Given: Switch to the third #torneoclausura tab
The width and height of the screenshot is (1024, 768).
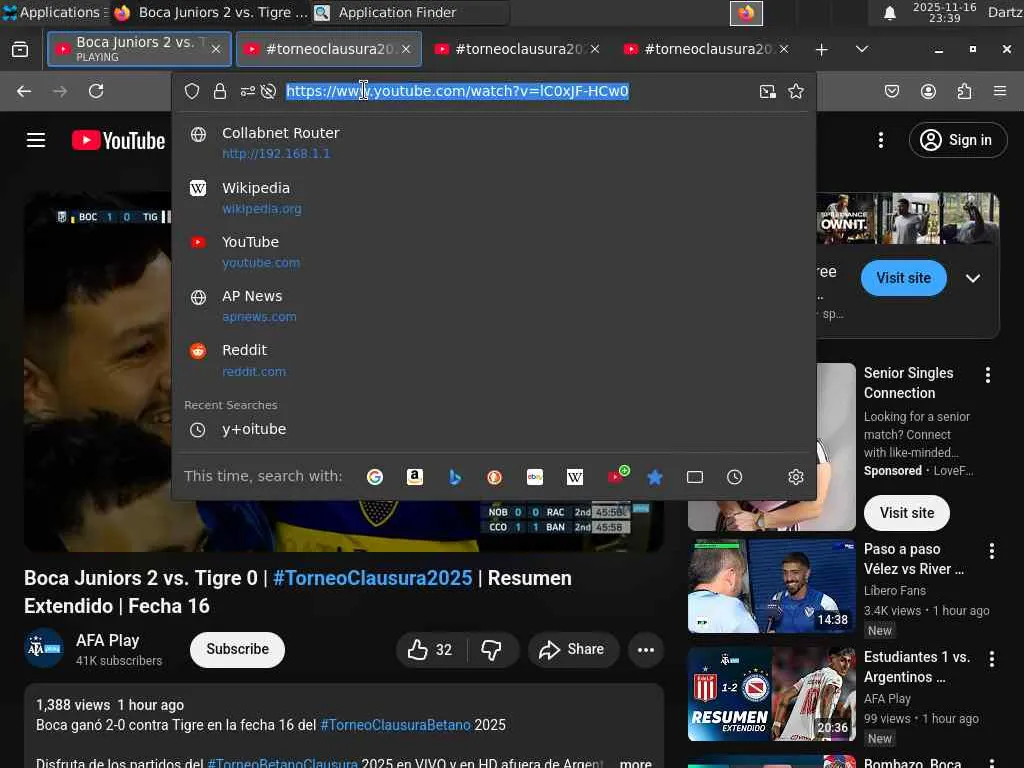Looking at the screenshot, I should point(517,49).
